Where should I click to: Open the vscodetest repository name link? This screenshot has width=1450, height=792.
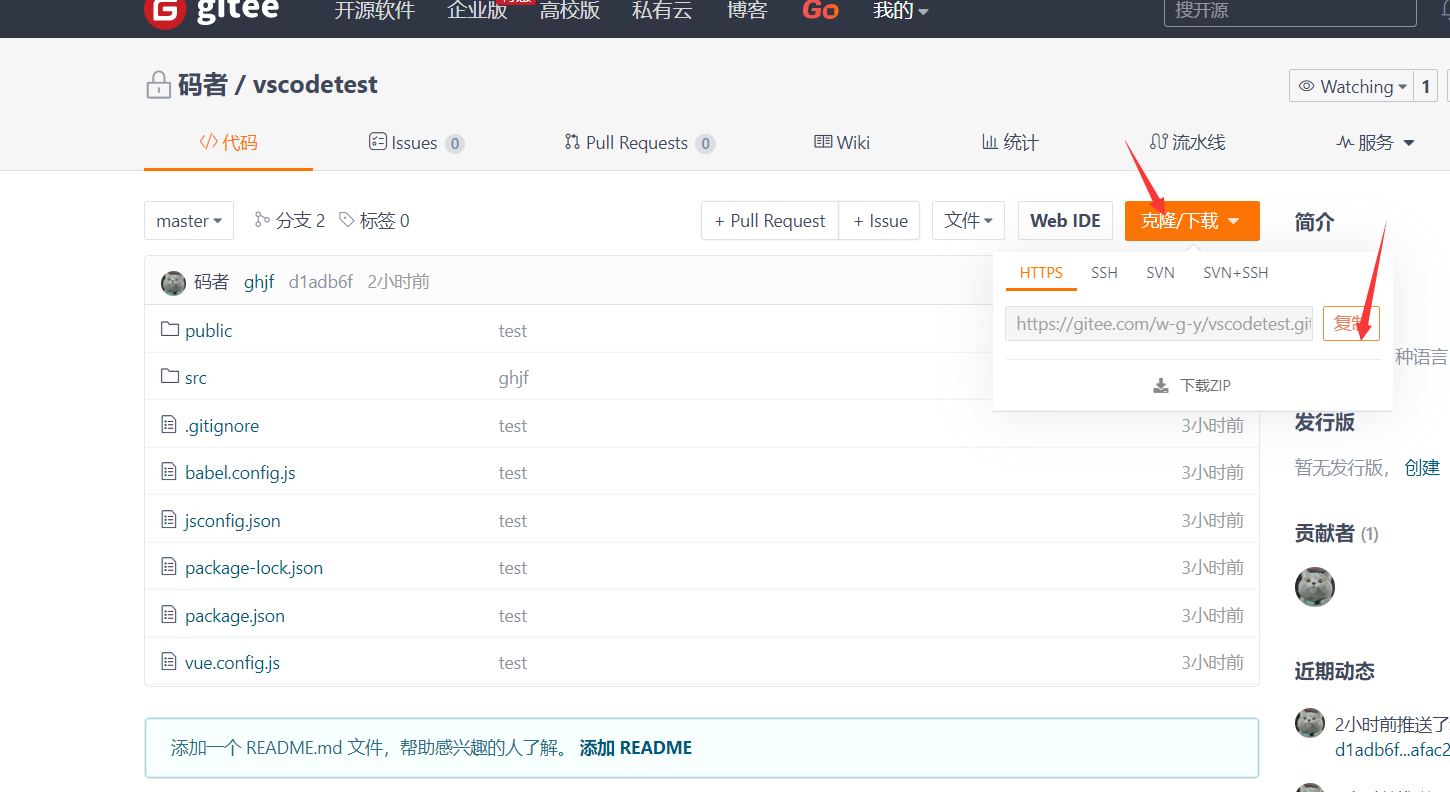pos(315,85)
